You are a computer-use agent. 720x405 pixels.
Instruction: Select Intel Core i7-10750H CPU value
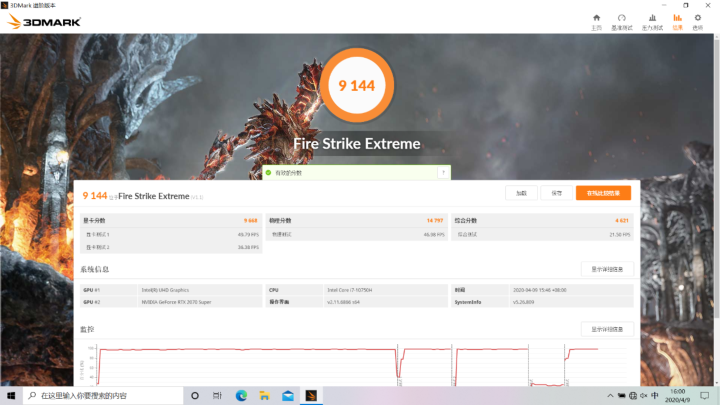click(x=349, y=290)
